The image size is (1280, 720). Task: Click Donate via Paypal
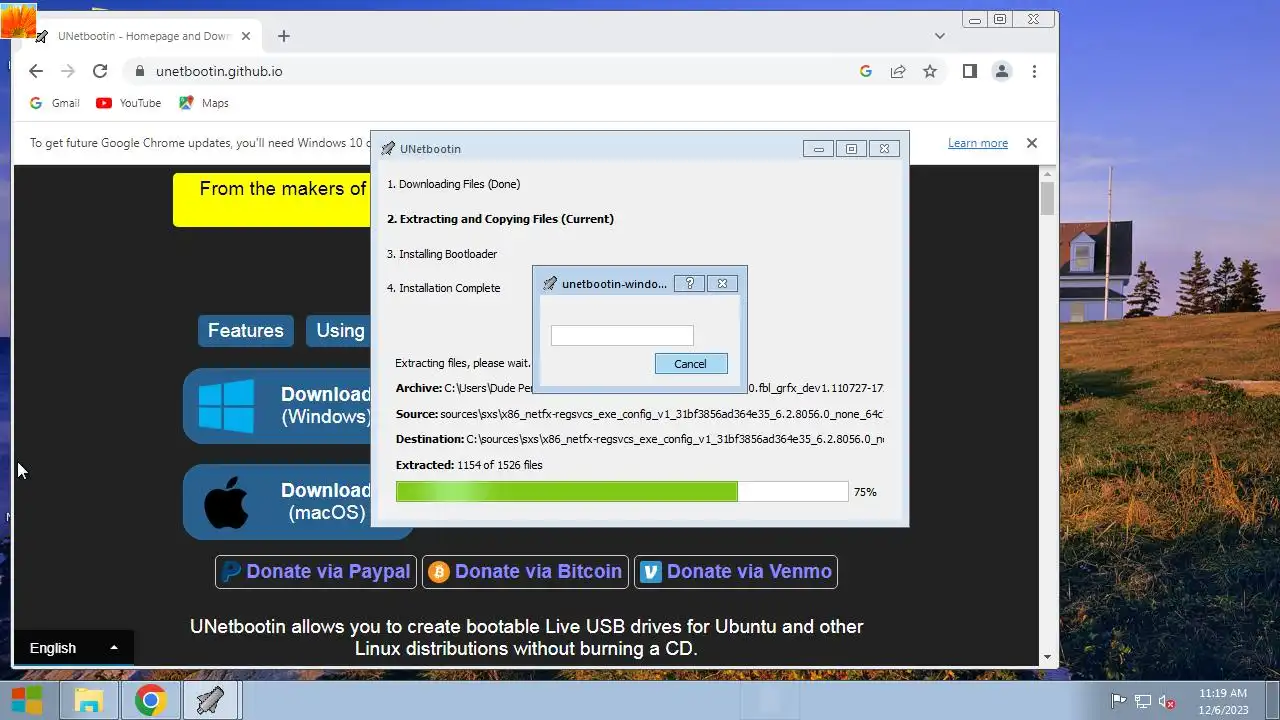pyautogui.click(x=316, y=571)
